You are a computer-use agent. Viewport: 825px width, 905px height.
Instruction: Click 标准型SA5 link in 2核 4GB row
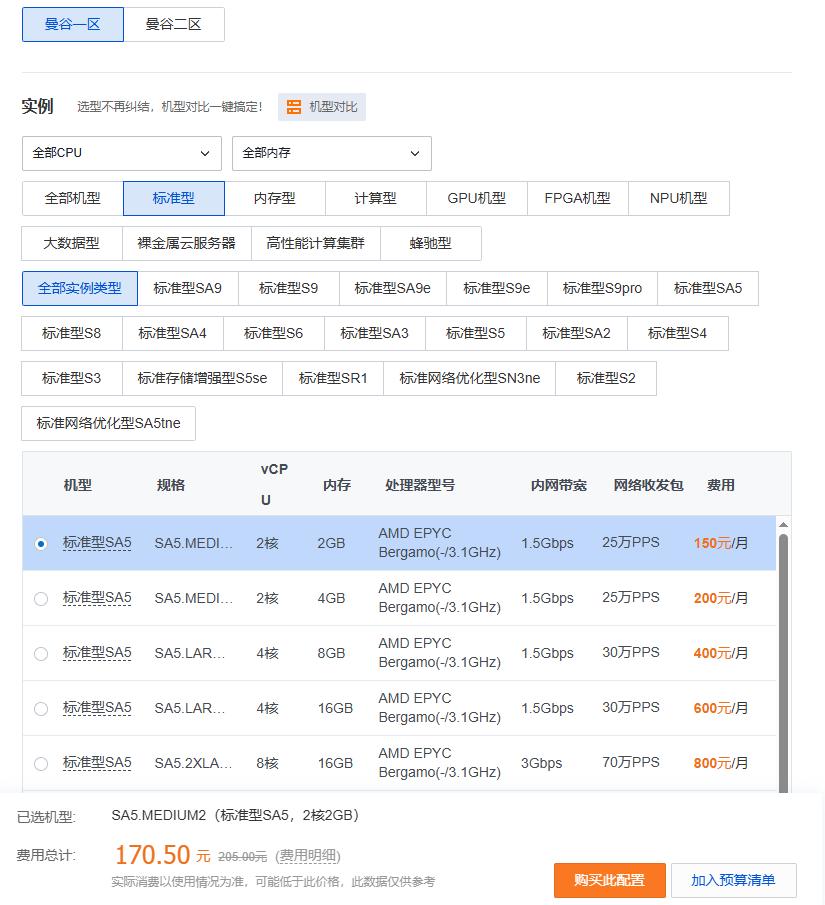(x=97, y=597)
